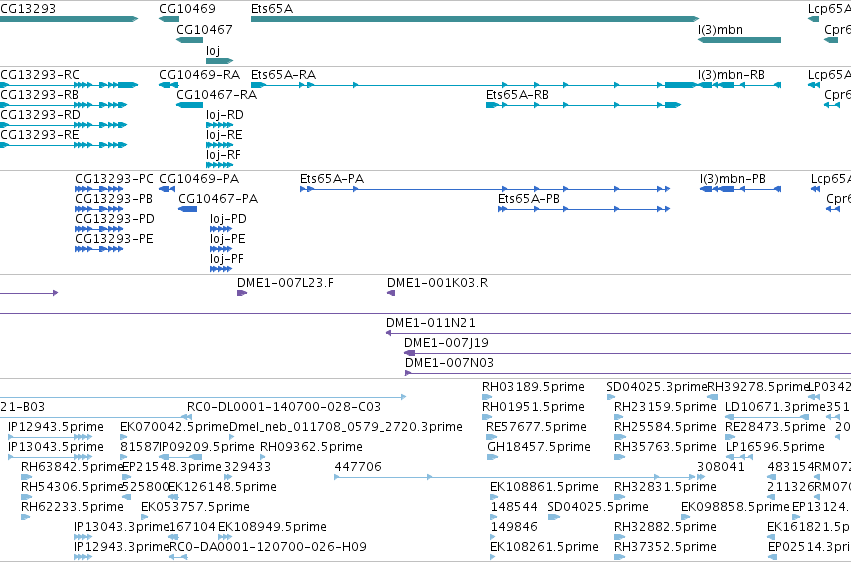Click the loj-PF CDS label
This screenshot has height=562, width=851.
coord(227,259)
